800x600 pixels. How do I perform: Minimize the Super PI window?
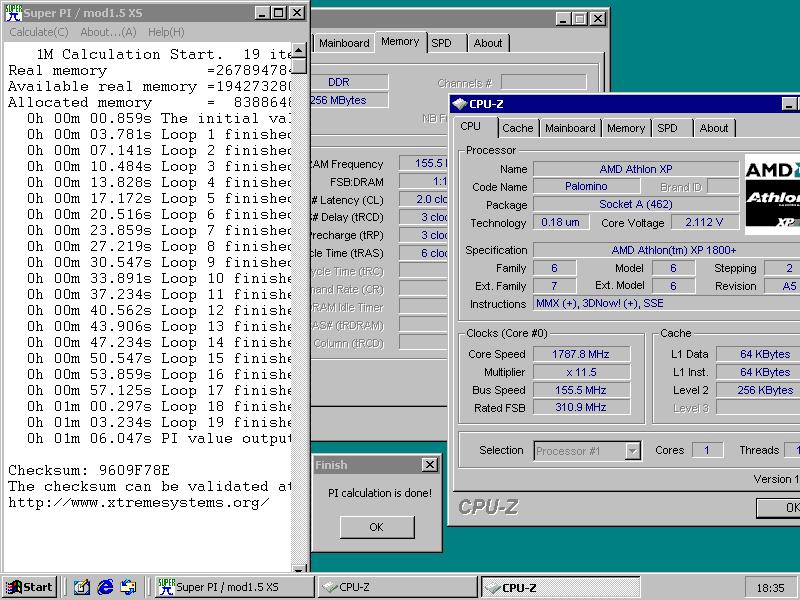(x=262, y=13)
